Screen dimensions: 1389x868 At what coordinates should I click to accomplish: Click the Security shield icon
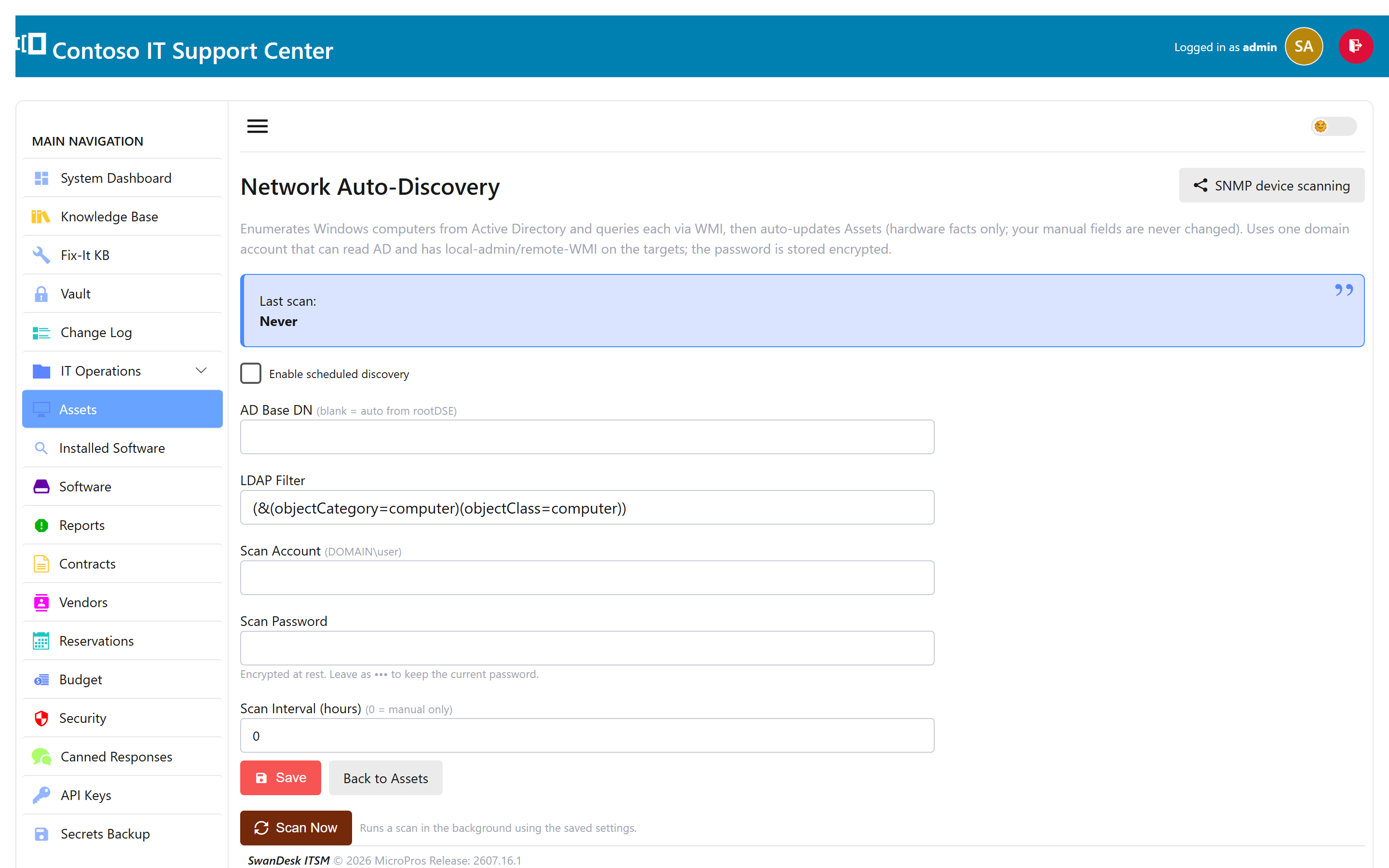(x=41, y=718)
